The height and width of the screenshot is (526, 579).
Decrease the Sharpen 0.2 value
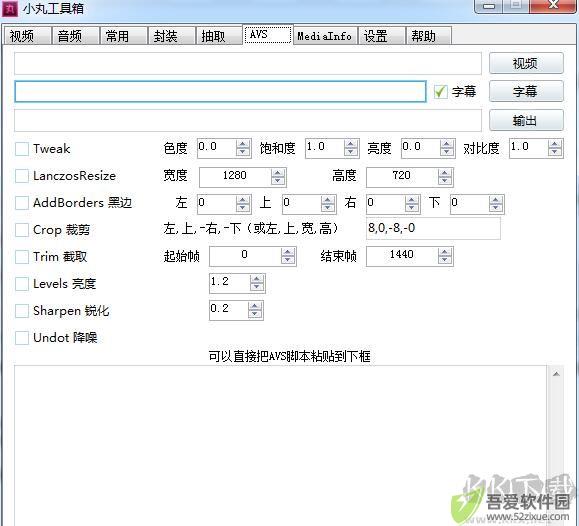pos(255,314)
